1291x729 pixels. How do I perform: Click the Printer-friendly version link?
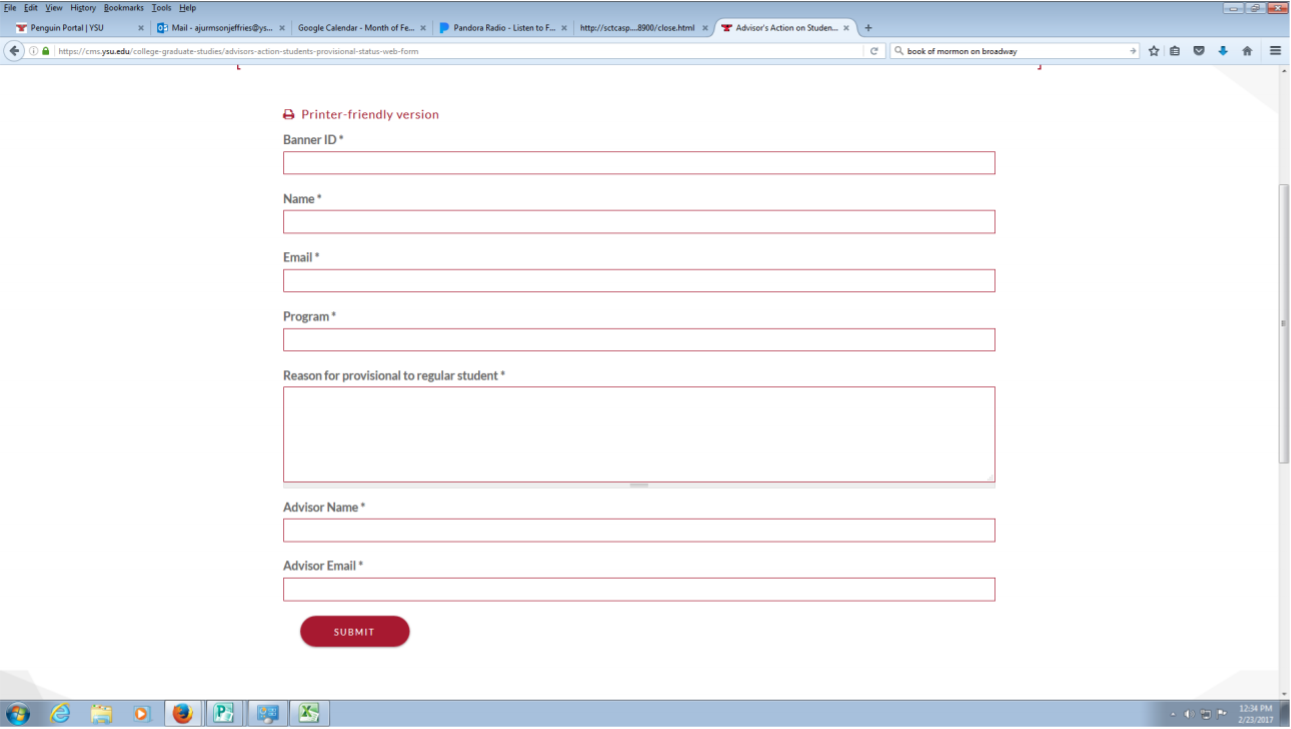370,115
